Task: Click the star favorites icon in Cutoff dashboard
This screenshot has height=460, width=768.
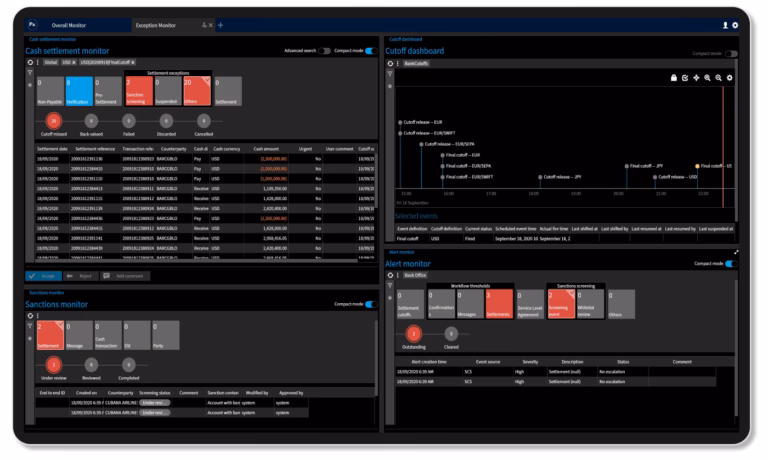Action: tap(390, 86)
